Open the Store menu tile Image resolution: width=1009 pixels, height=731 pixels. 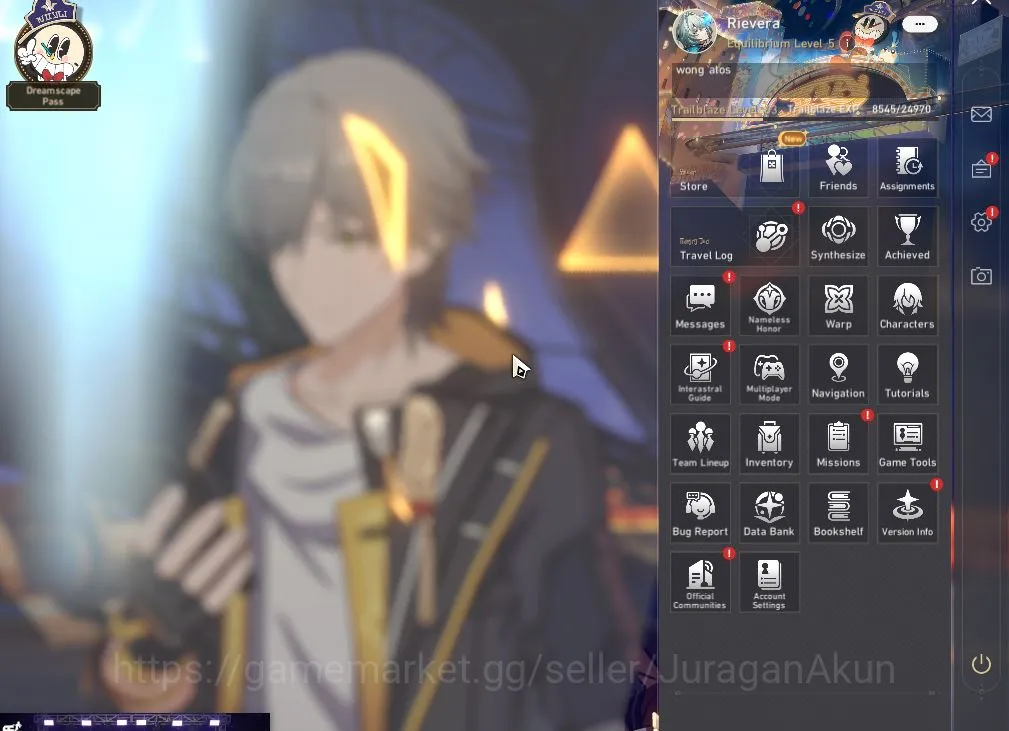[x=734, y=167]
